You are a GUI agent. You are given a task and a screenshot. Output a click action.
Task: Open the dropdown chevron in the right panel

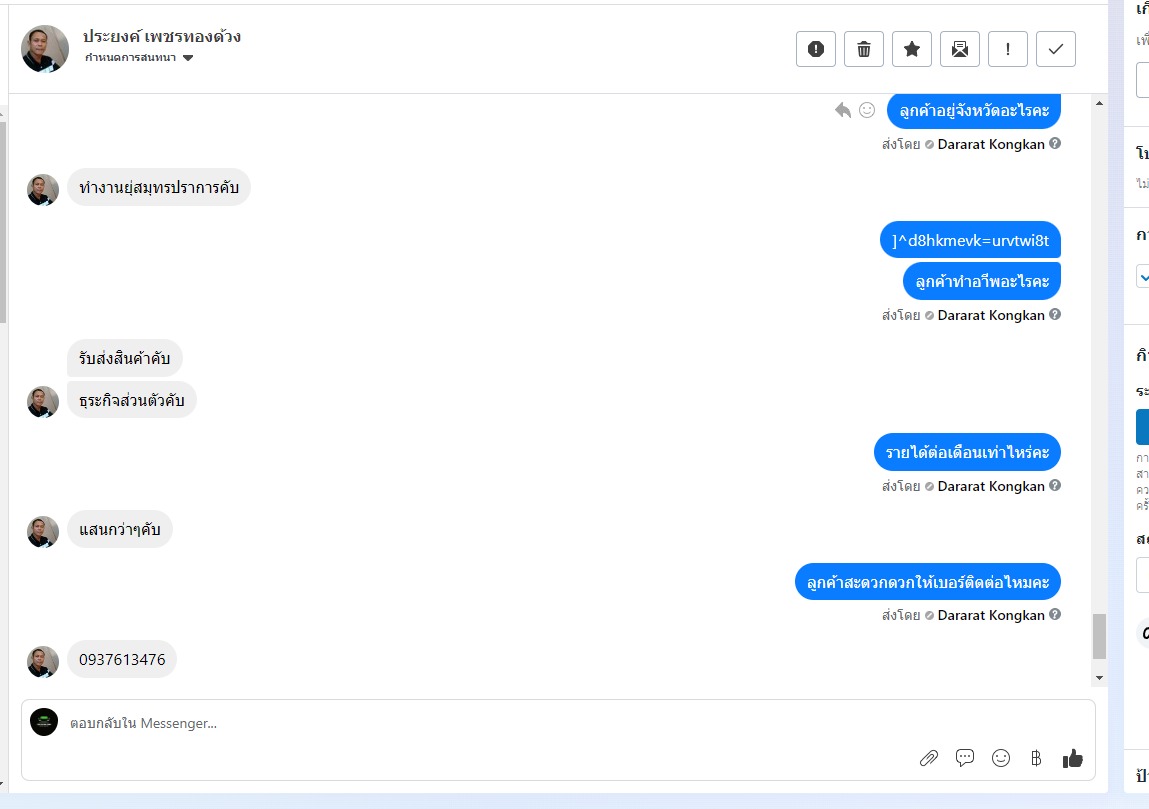pos(1144,277)
